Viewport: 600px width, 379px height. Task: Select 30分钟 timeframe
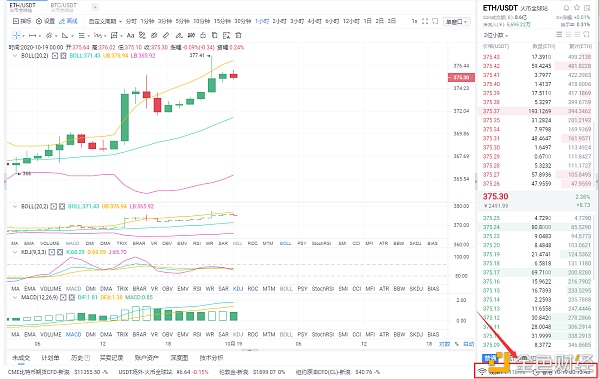pos(243,21)
